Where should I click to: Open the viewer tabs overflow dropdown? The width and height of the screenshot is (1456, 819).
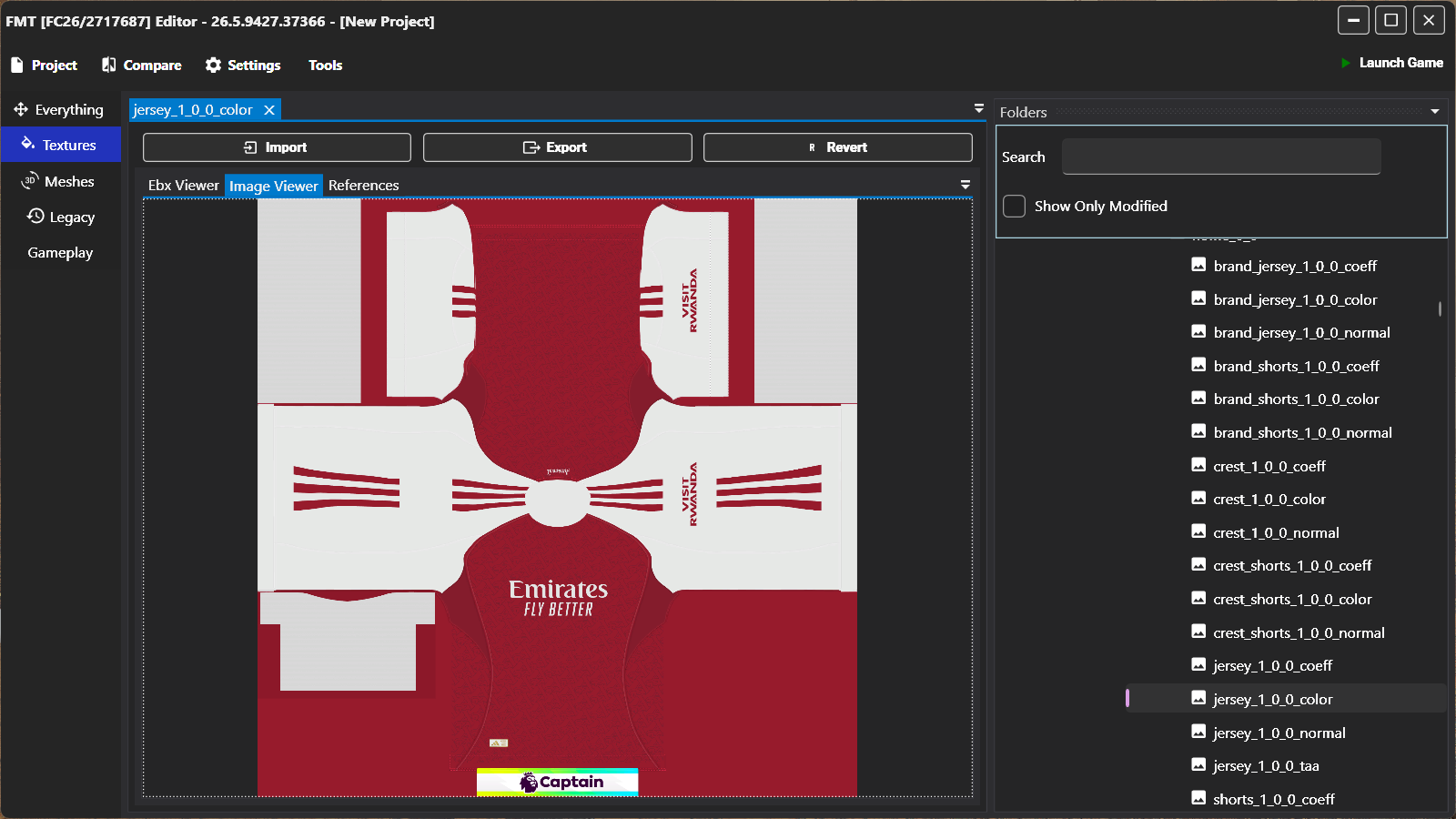966,185
